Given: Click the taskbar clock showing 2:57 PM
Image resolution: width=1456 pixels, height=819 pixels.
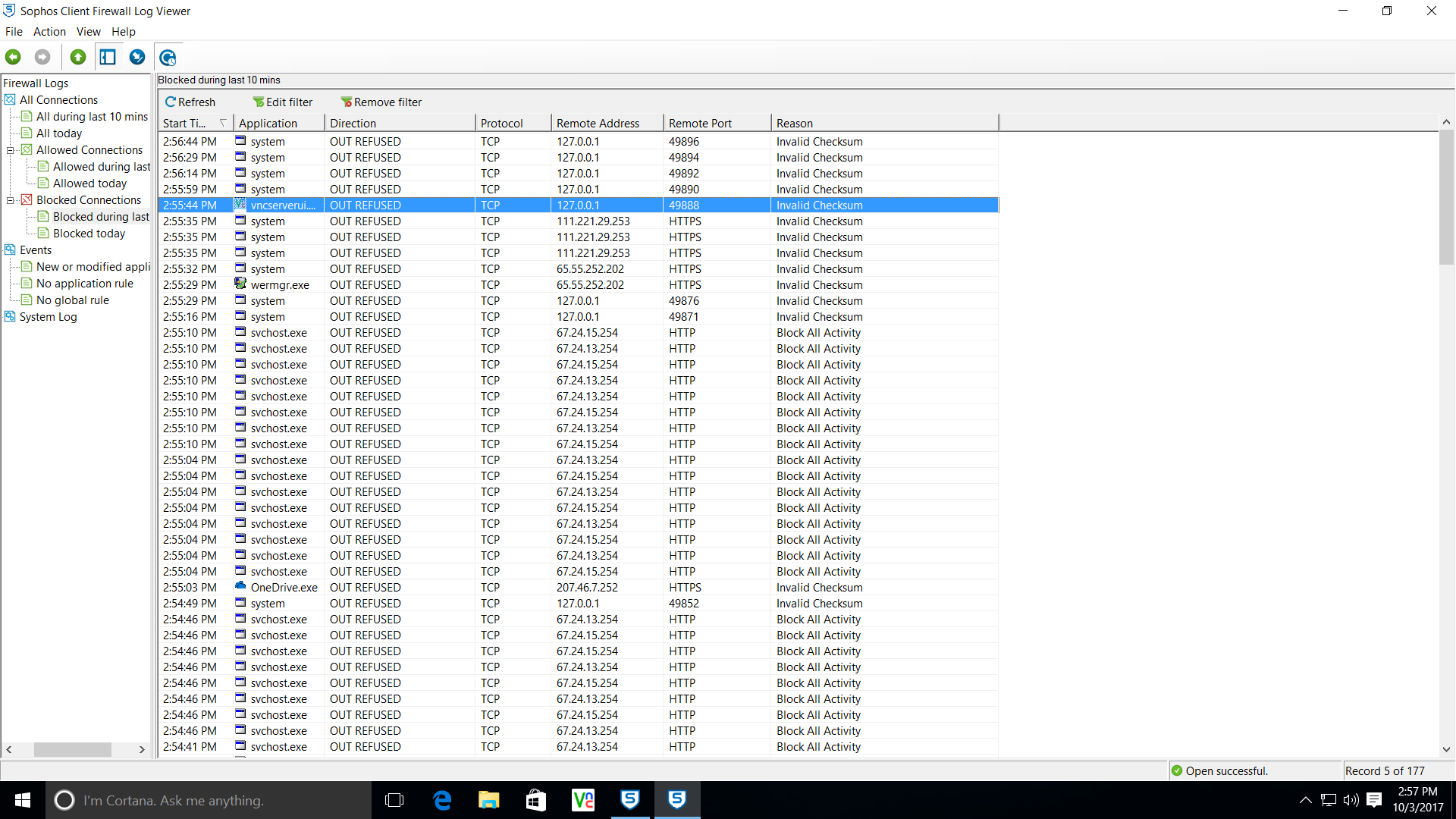Looking at the screenshot, I should (x=1417, y=800).
